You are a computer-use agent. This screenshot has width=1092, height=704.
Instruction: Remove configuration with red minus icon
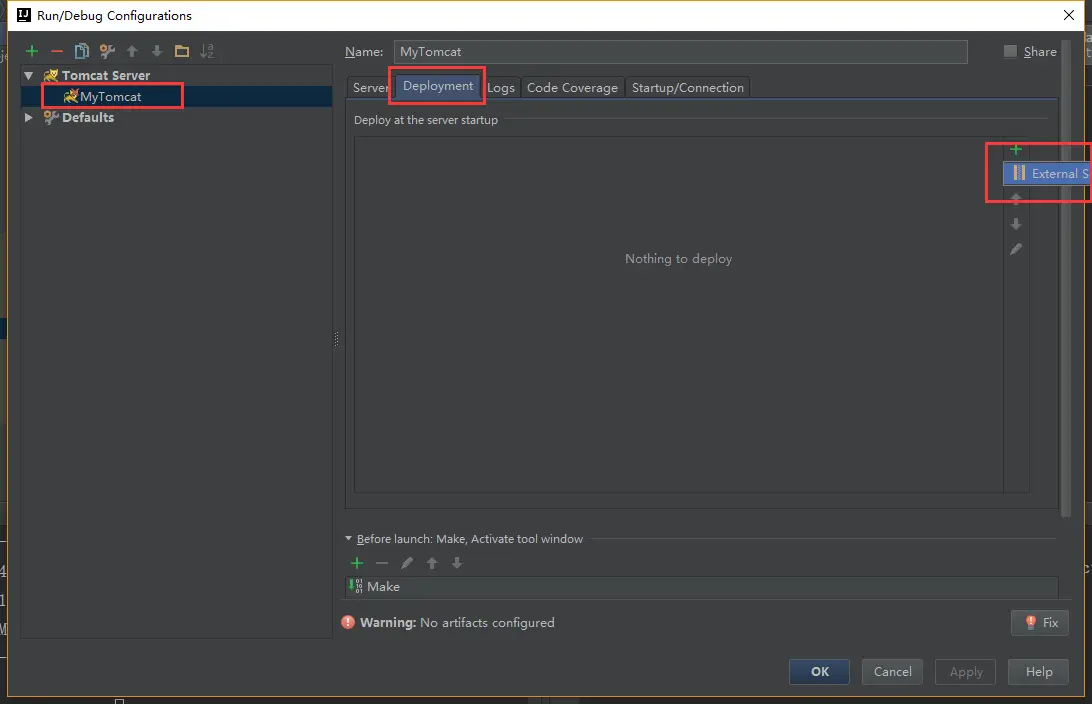click(57, 51)
